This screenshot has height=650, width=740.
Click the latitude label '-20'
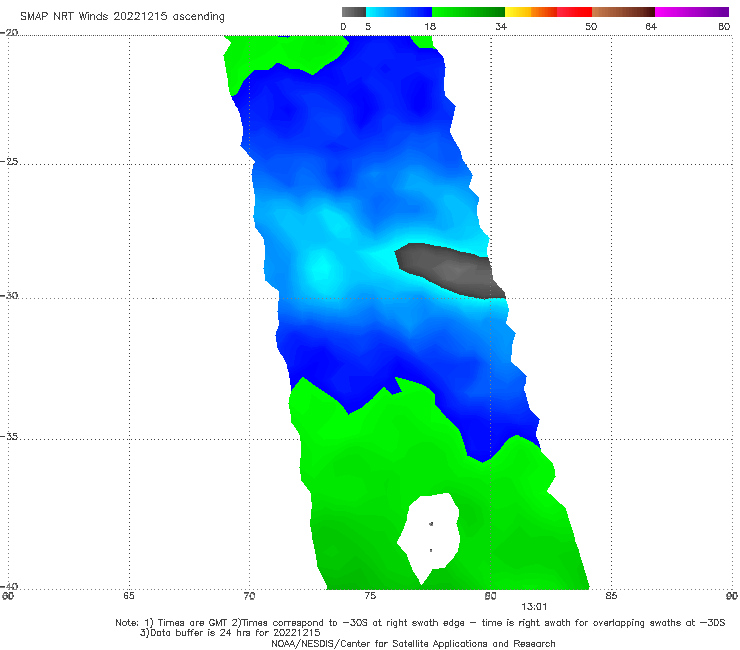9,33
